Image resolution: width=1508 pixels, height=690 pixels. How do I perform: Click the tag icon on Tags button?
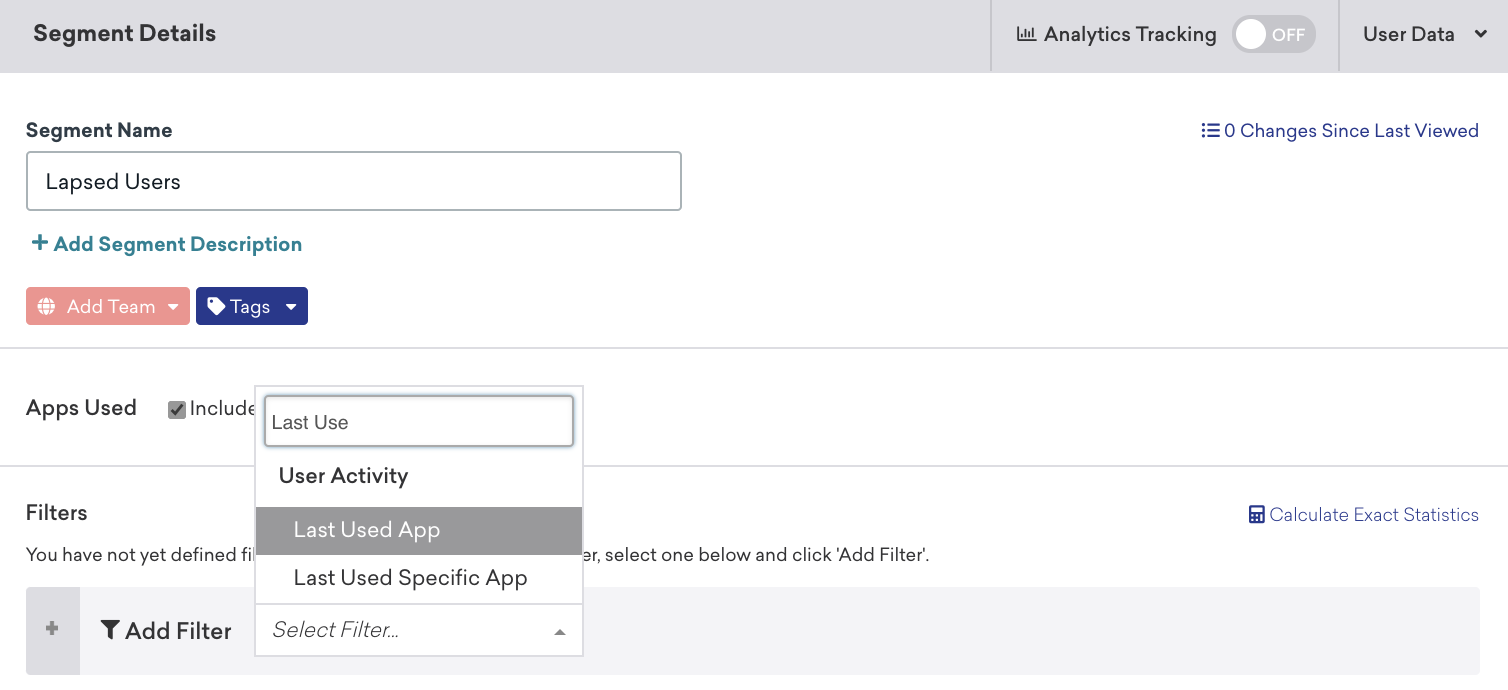click(216, 306)
